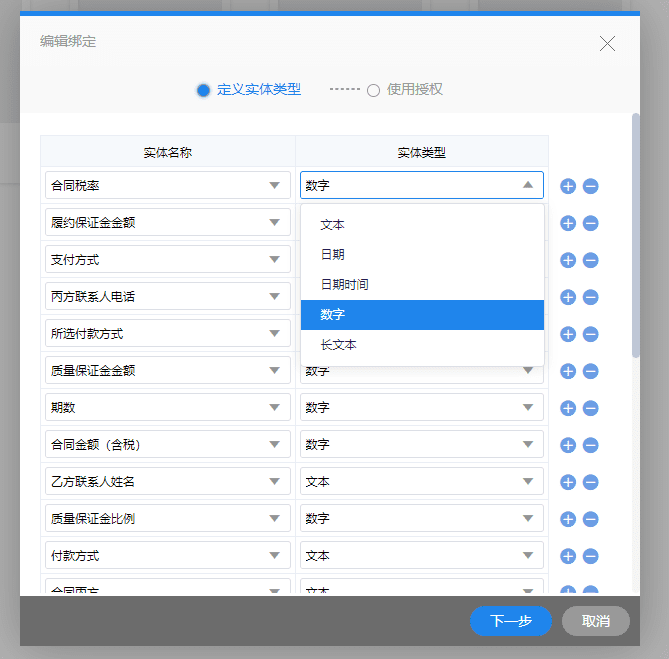Add a row after 丙方联系人电话
669x659 pixels.
[568, 297]
